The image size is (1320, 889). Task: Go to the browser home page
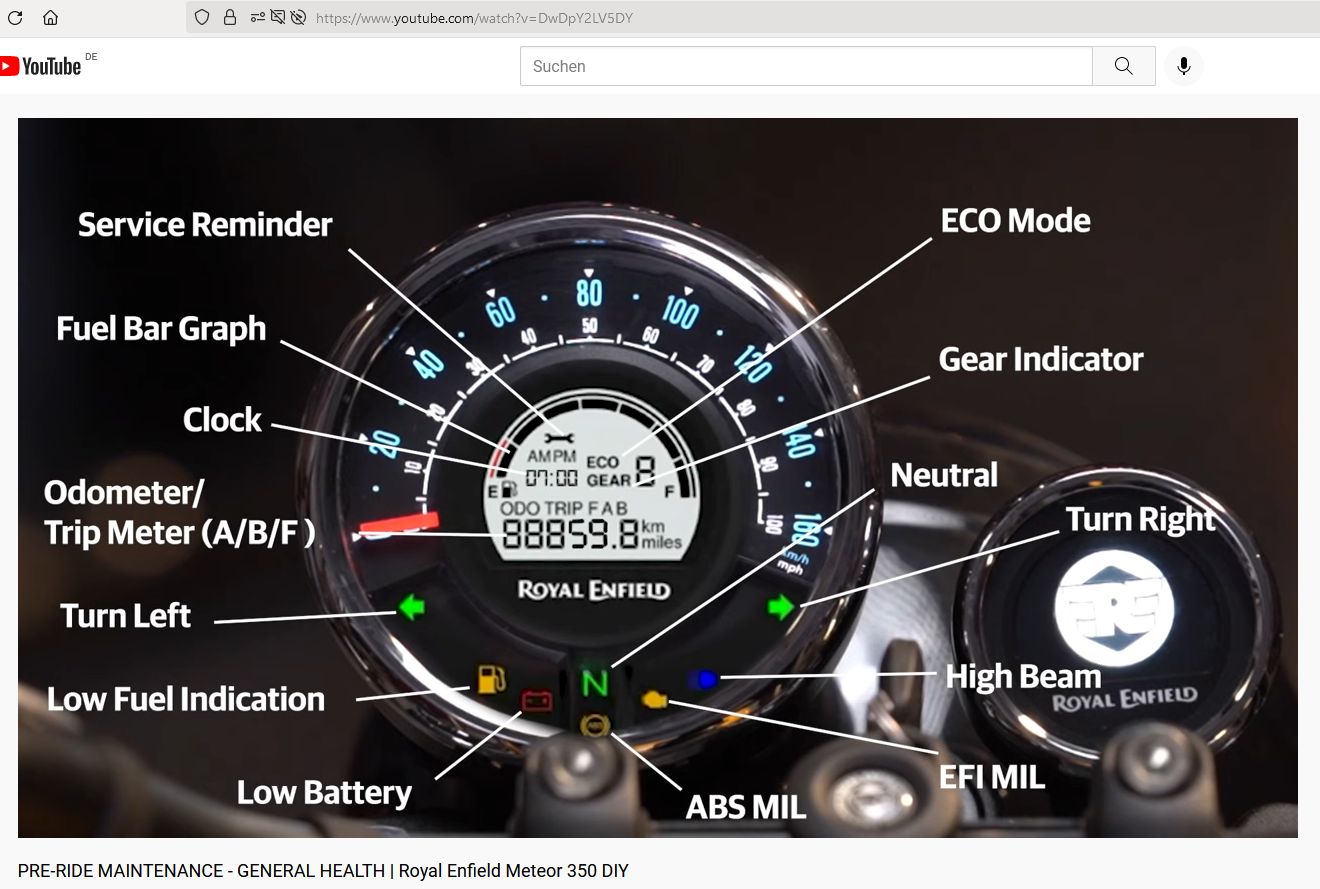pyautogui.click(x=50, y=17)
